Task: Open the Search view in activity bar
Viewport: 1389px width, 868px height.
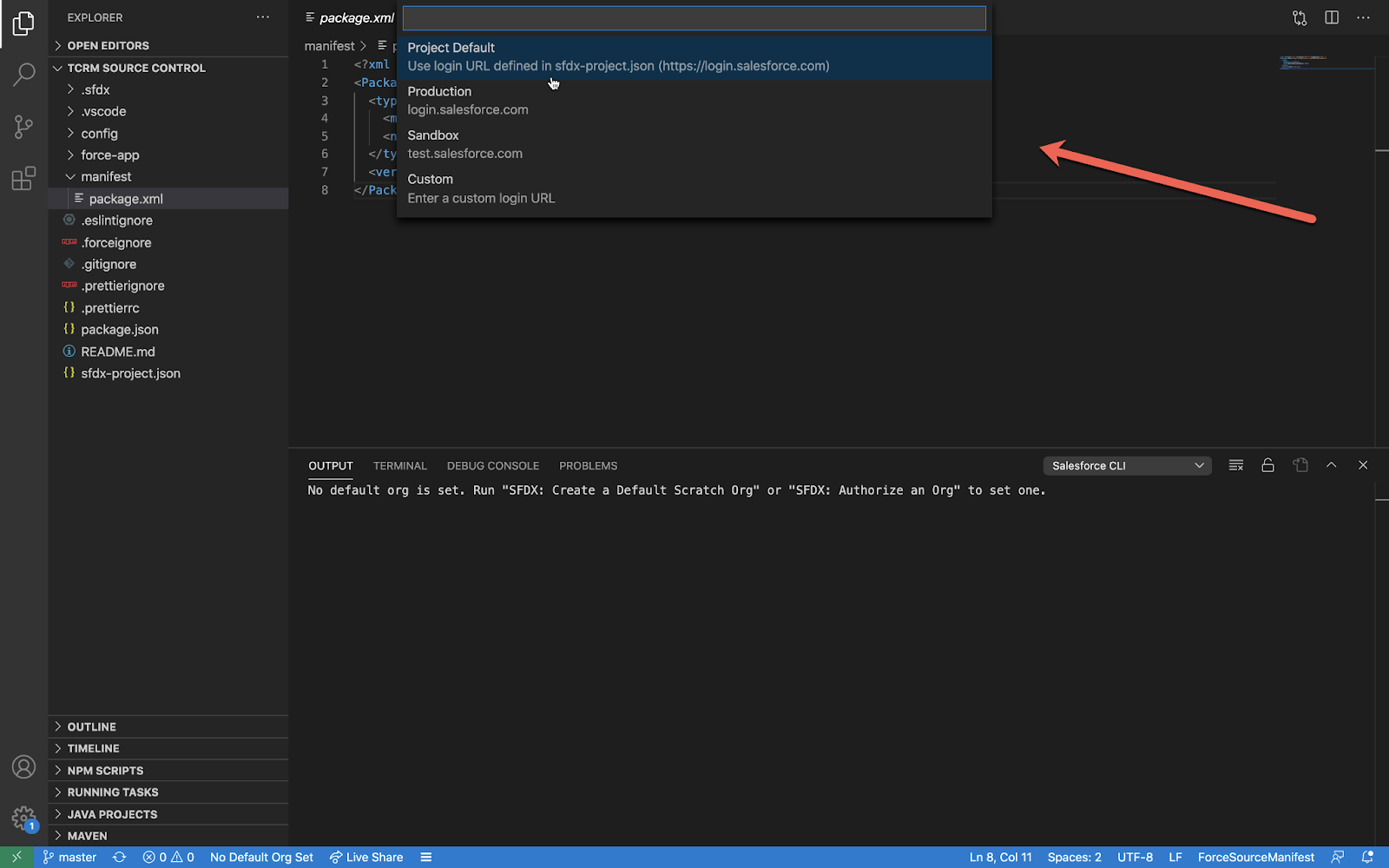Action: 23,75
